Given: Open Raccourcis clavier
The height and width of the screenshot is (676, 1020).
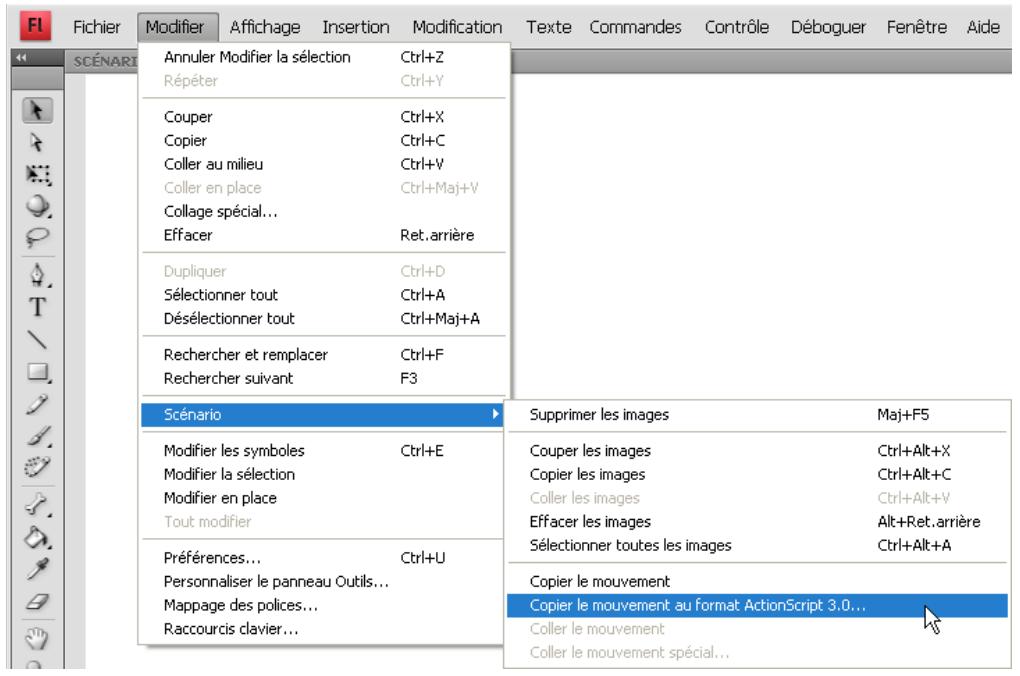Looking at the screenshot, I should (x=323, y=629).
